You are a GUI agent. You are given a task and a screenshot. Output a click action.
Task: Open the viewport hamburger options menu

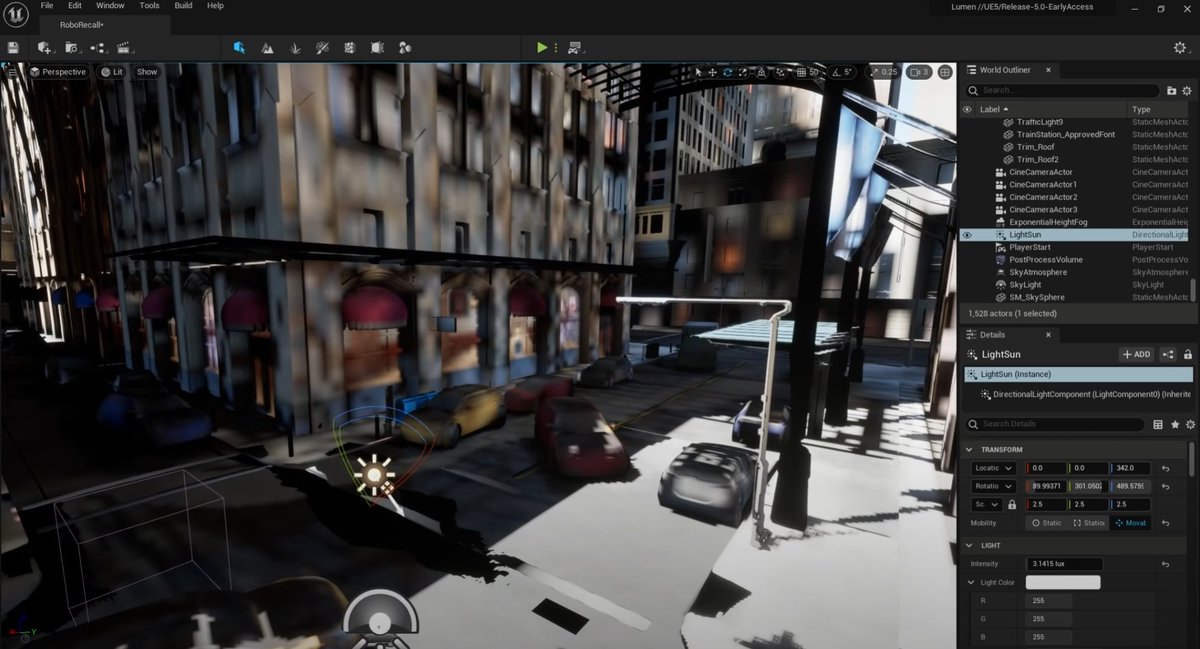[13, 72]
